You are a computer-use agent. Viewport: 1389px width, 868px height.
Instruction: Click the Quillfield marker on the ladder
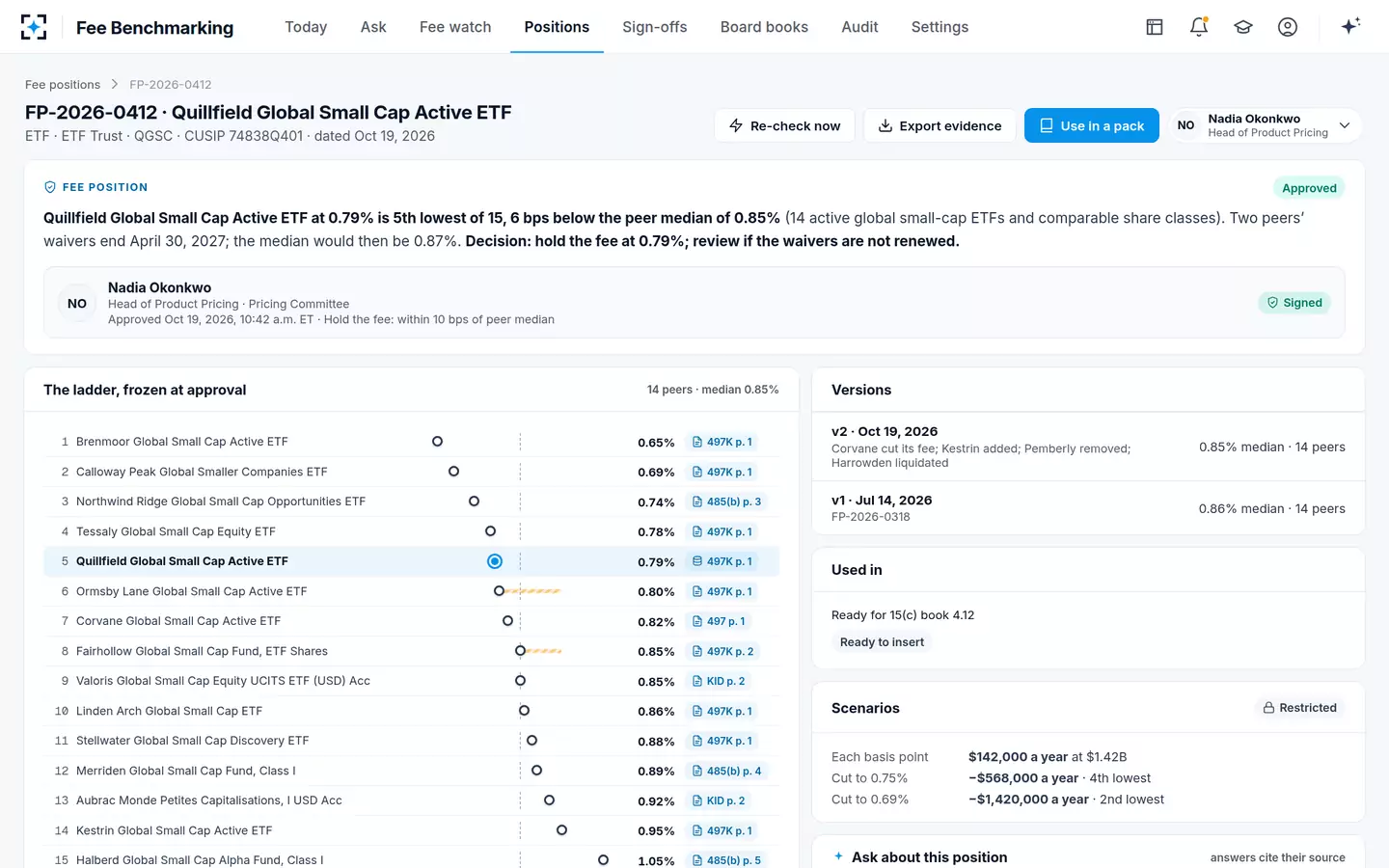495,561
